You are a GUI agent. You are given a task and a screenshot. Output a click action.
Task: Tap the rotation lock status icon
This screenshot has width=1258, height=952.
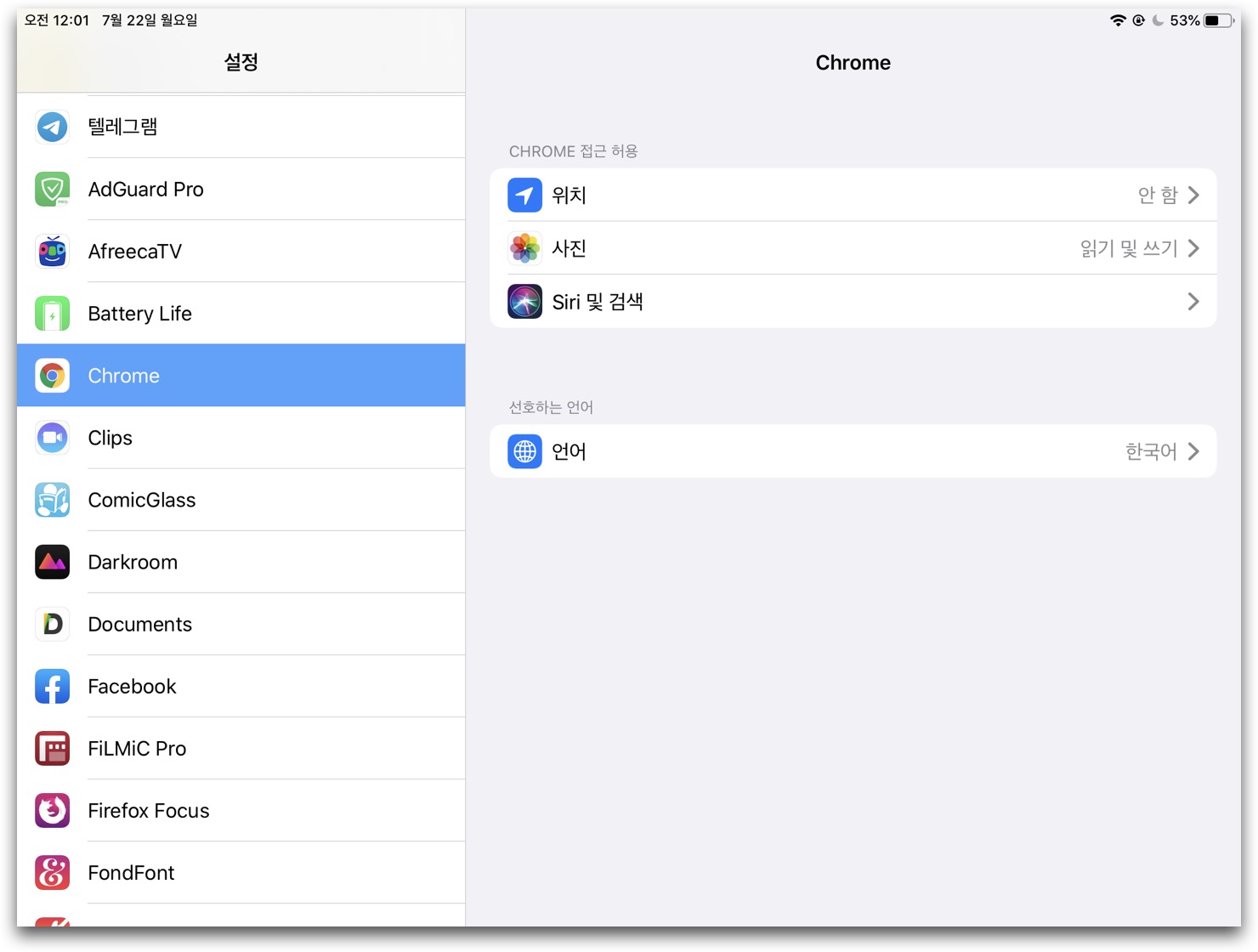click(1138, 20)
